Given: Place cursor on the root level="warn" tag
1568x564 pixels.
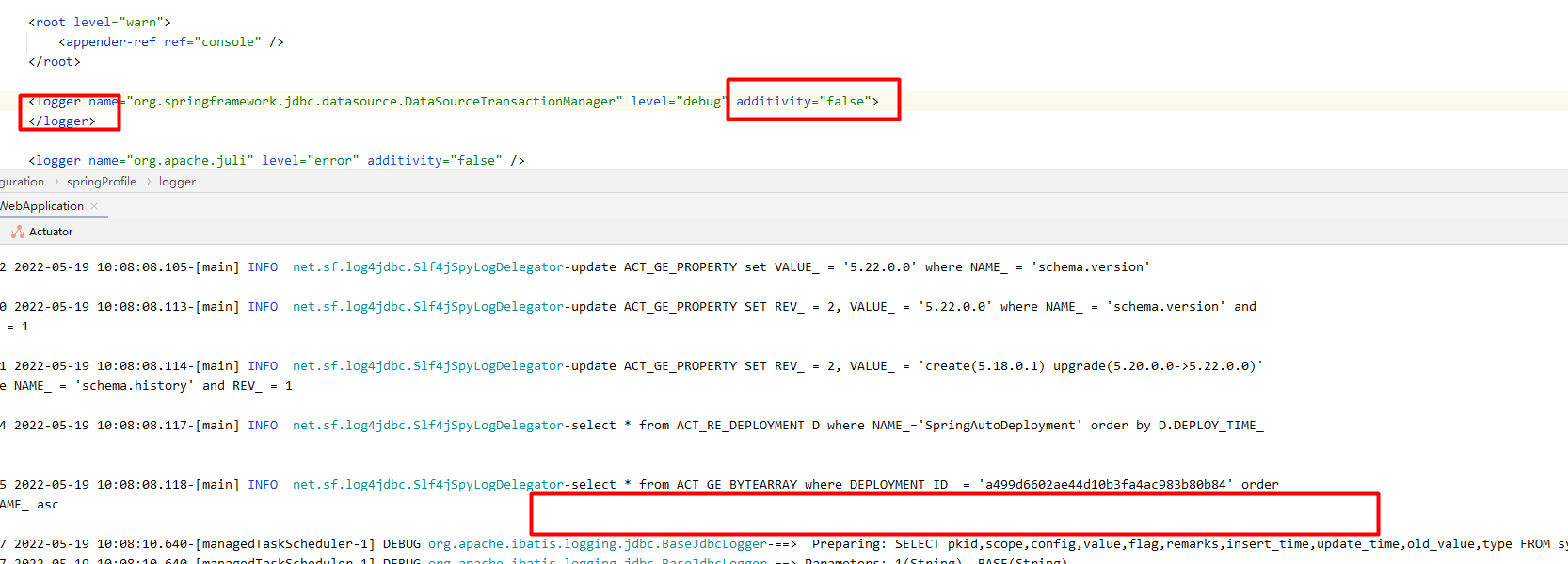Looking at the screenshot, I should (x=100, y=22).
